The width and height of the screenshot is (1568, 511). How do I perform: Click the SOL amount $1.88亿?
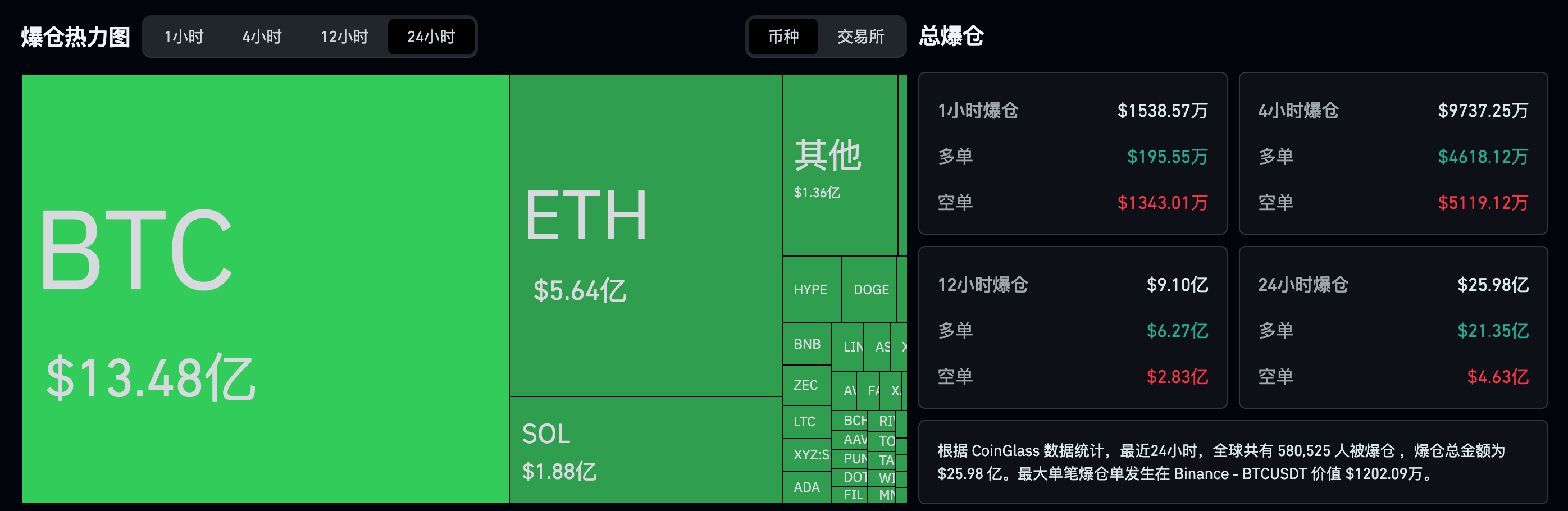[559, 472]
